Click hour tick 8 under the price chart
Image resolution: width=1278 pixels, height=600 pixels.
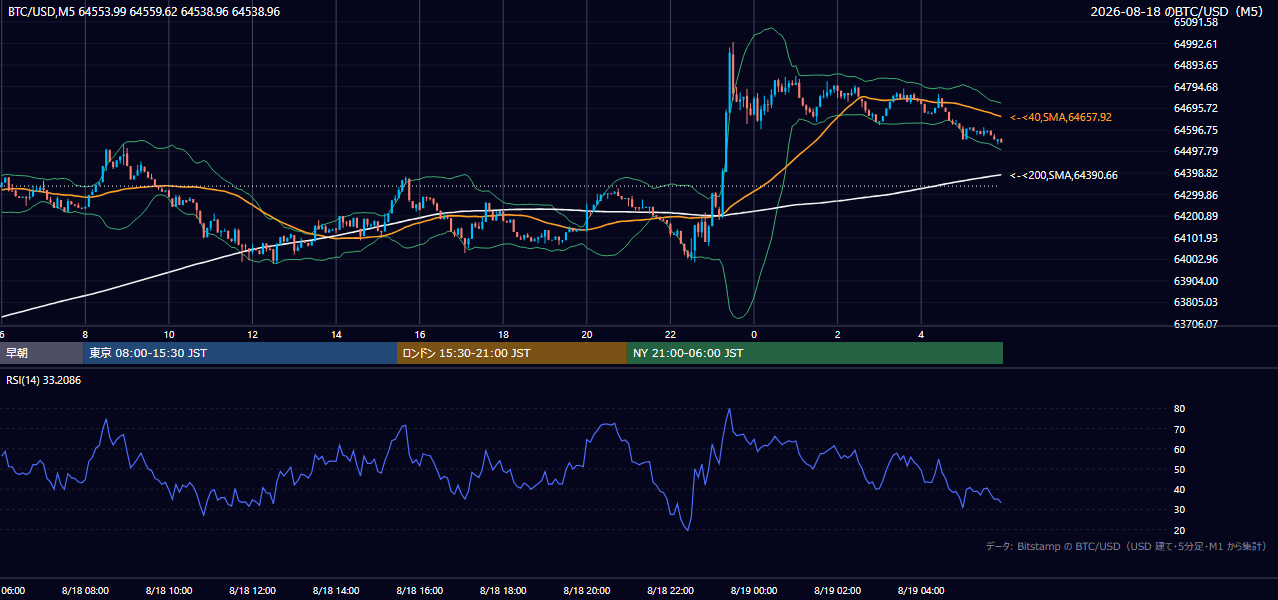pyautogui.click(x=85, y=335)
